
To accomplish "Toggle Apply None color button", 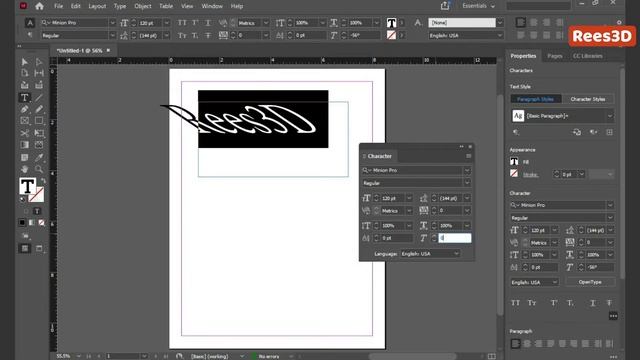I will 41,222.
